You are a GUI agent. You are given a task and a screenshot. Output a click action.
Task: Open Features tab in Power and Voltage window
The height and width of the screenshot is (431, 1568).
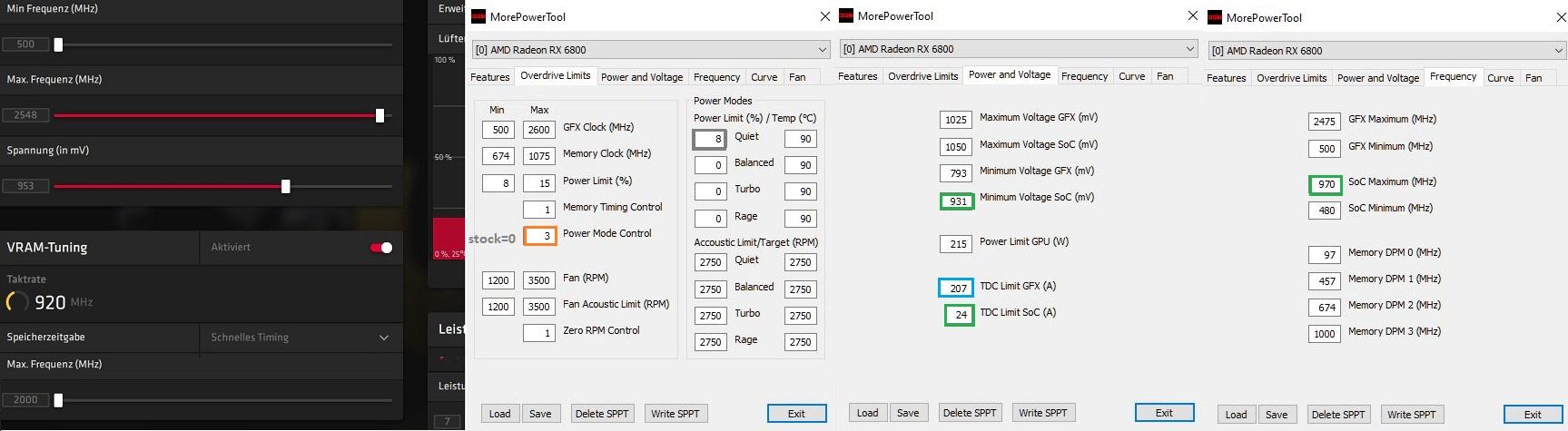click(858, 76)
